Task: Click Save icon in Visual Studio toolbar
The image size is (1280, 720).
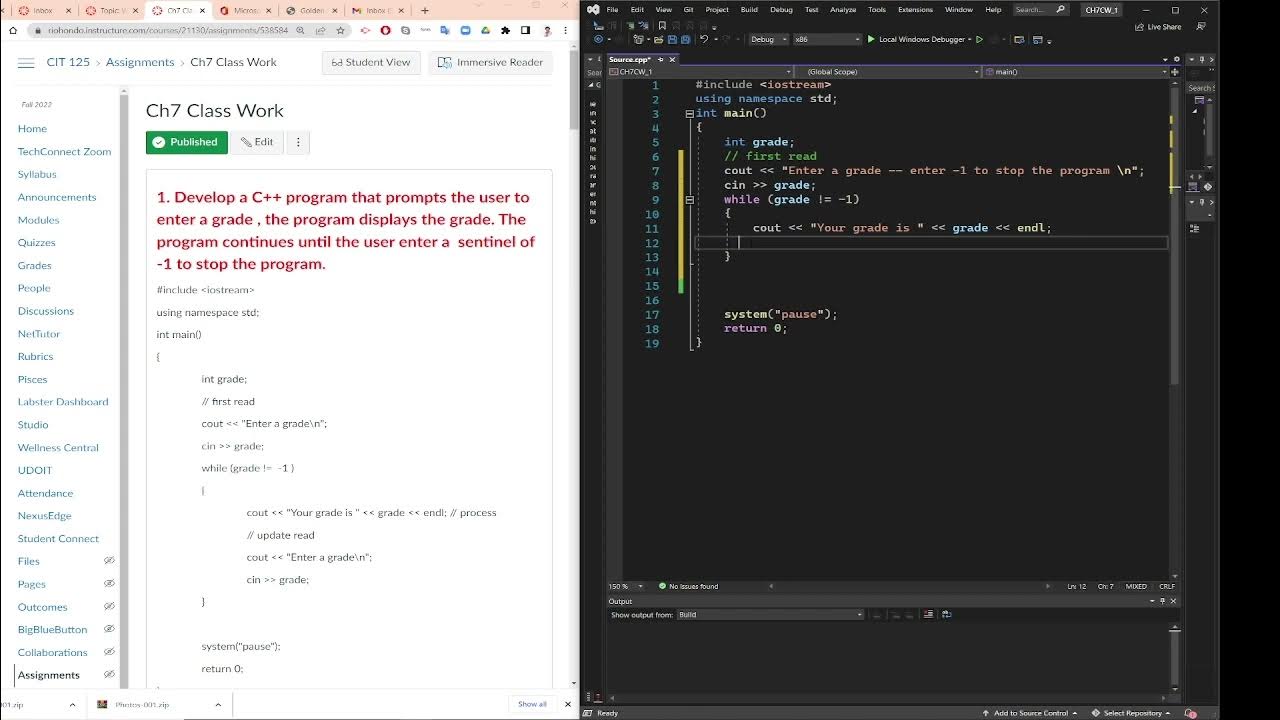Action: pos(673,39)
